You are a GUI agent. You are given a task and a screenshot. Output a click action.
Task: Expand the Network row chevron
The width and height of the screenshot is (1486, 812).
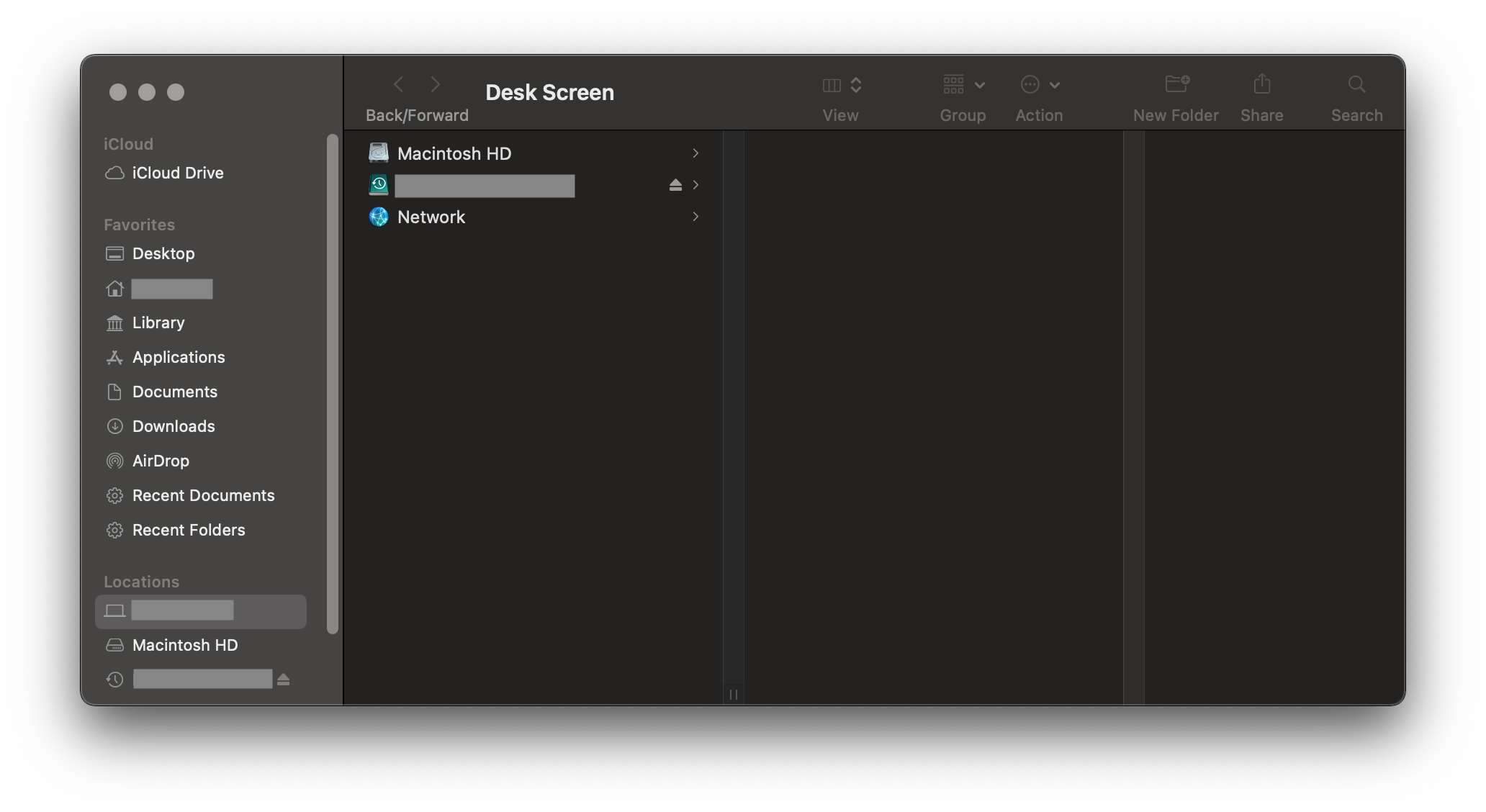coord(695,217)
